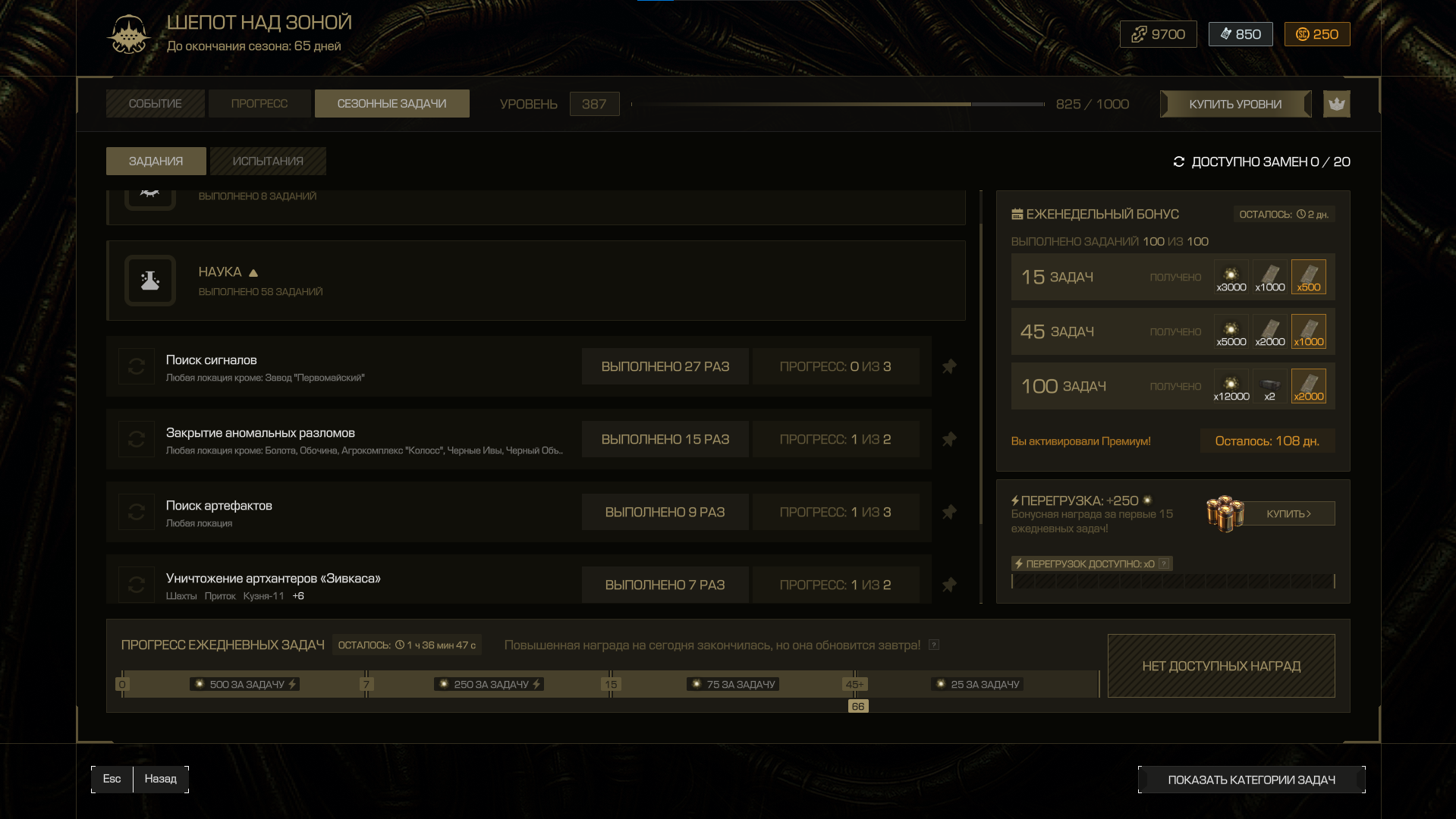This screenshot has height=819, width=1456.
Task: Expand the partially visible category with 8 tasks
Action: click(x=536, y=207)
